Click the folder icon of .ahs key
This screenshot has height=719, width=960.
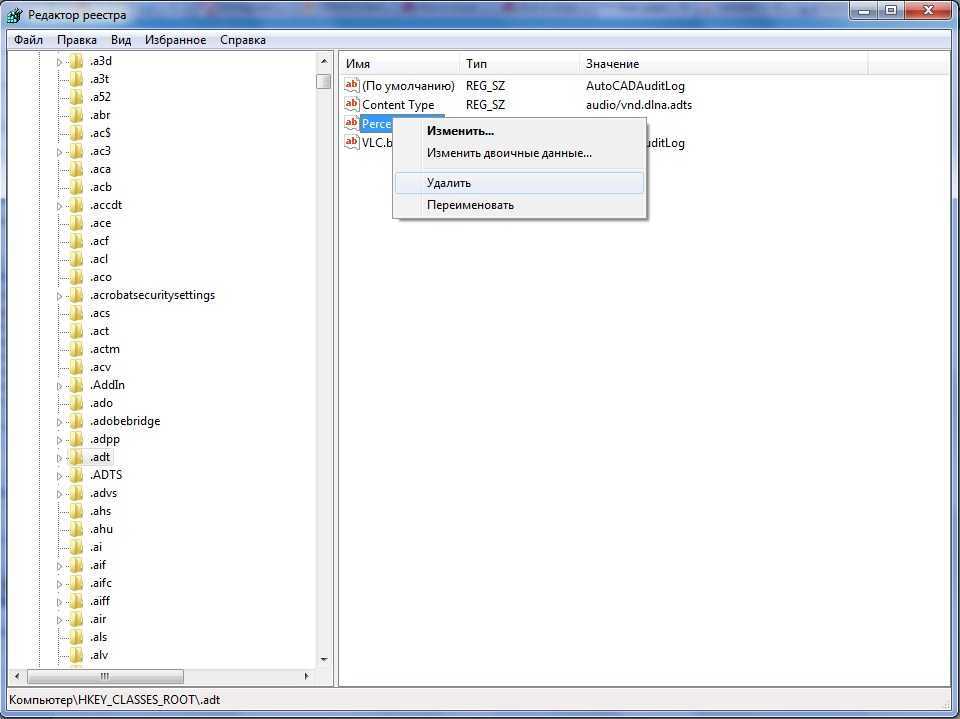[x=77, y=511]
